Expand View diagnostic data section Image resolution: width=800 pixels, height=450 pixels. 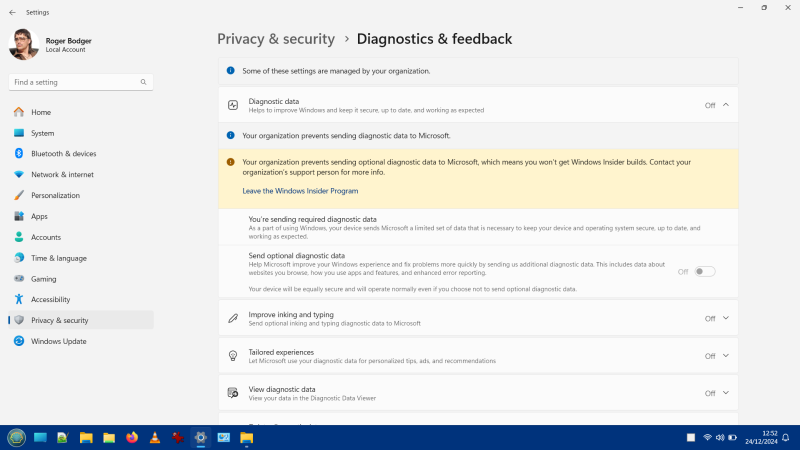(x=725, y=393)
